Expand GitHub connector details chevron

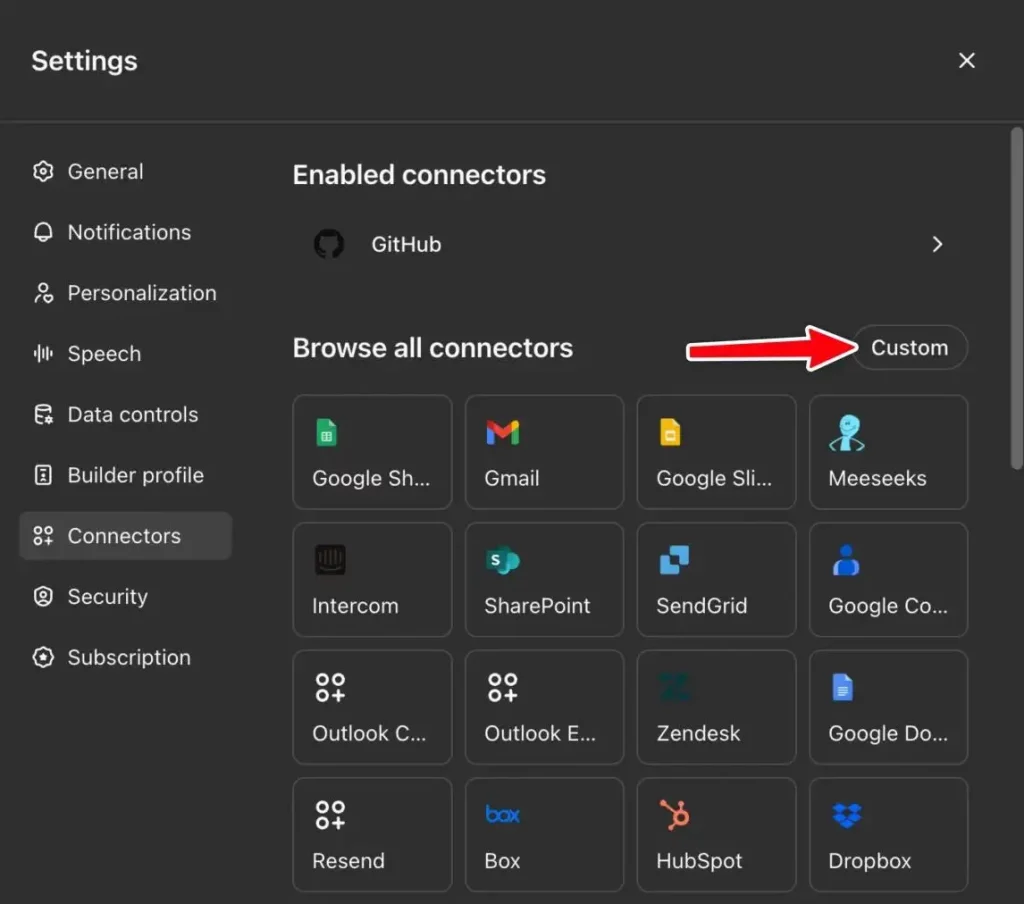(937, 244)
